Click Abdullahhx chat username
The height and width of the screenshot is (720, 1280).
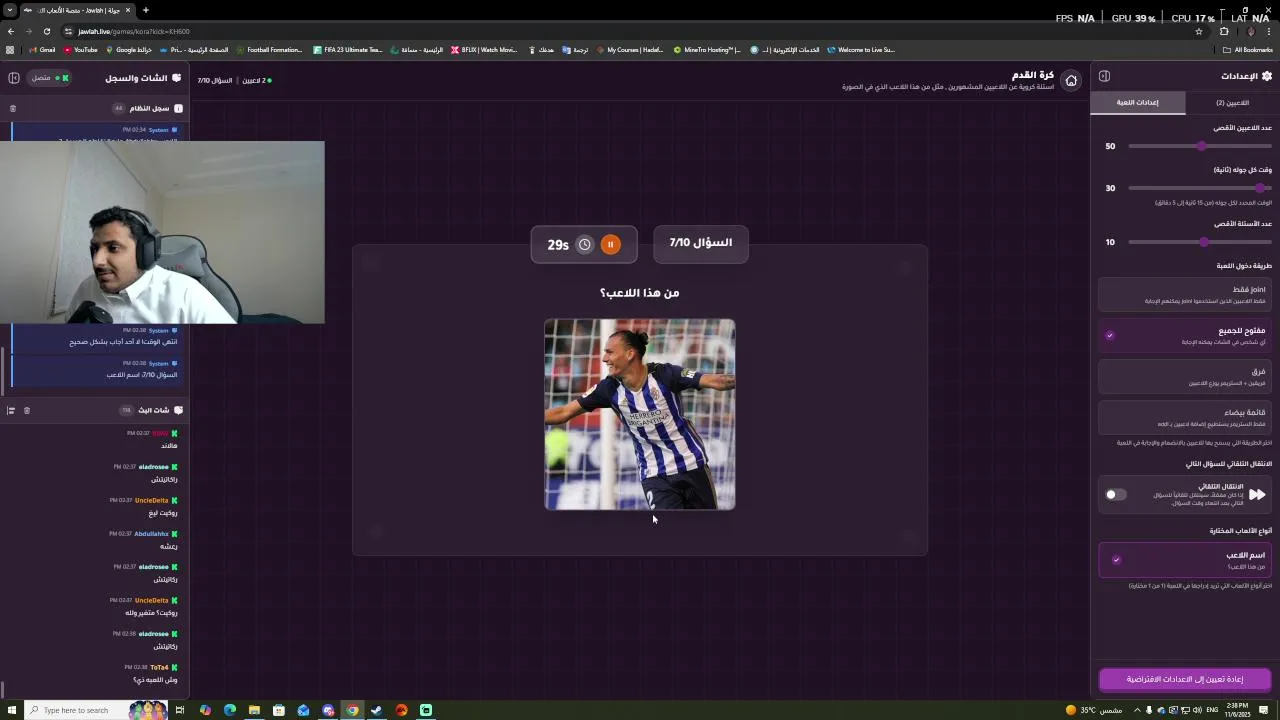point(151,534)
